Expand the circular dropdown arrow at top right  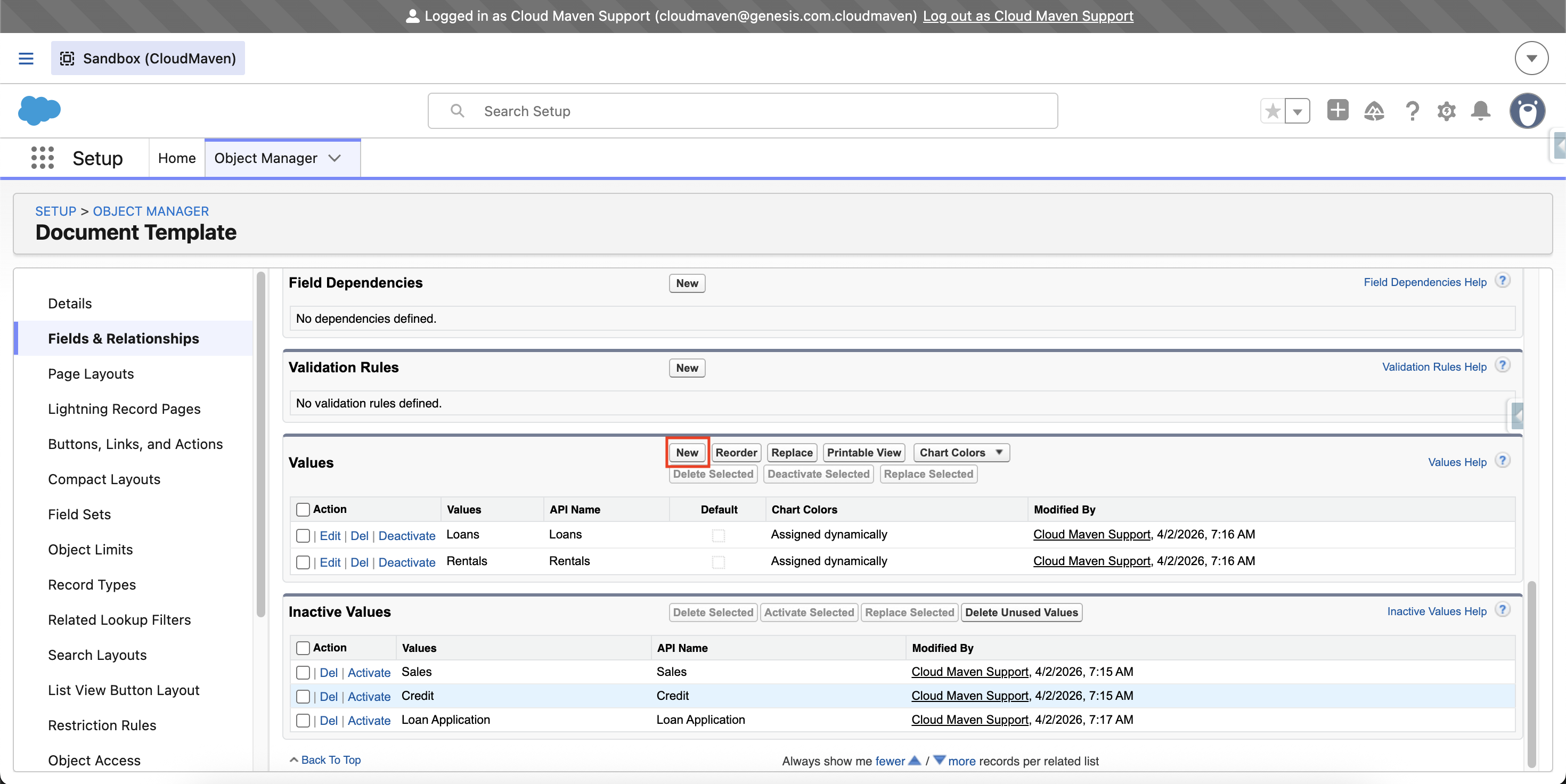pyautogui.click(x=1531, y=59)
